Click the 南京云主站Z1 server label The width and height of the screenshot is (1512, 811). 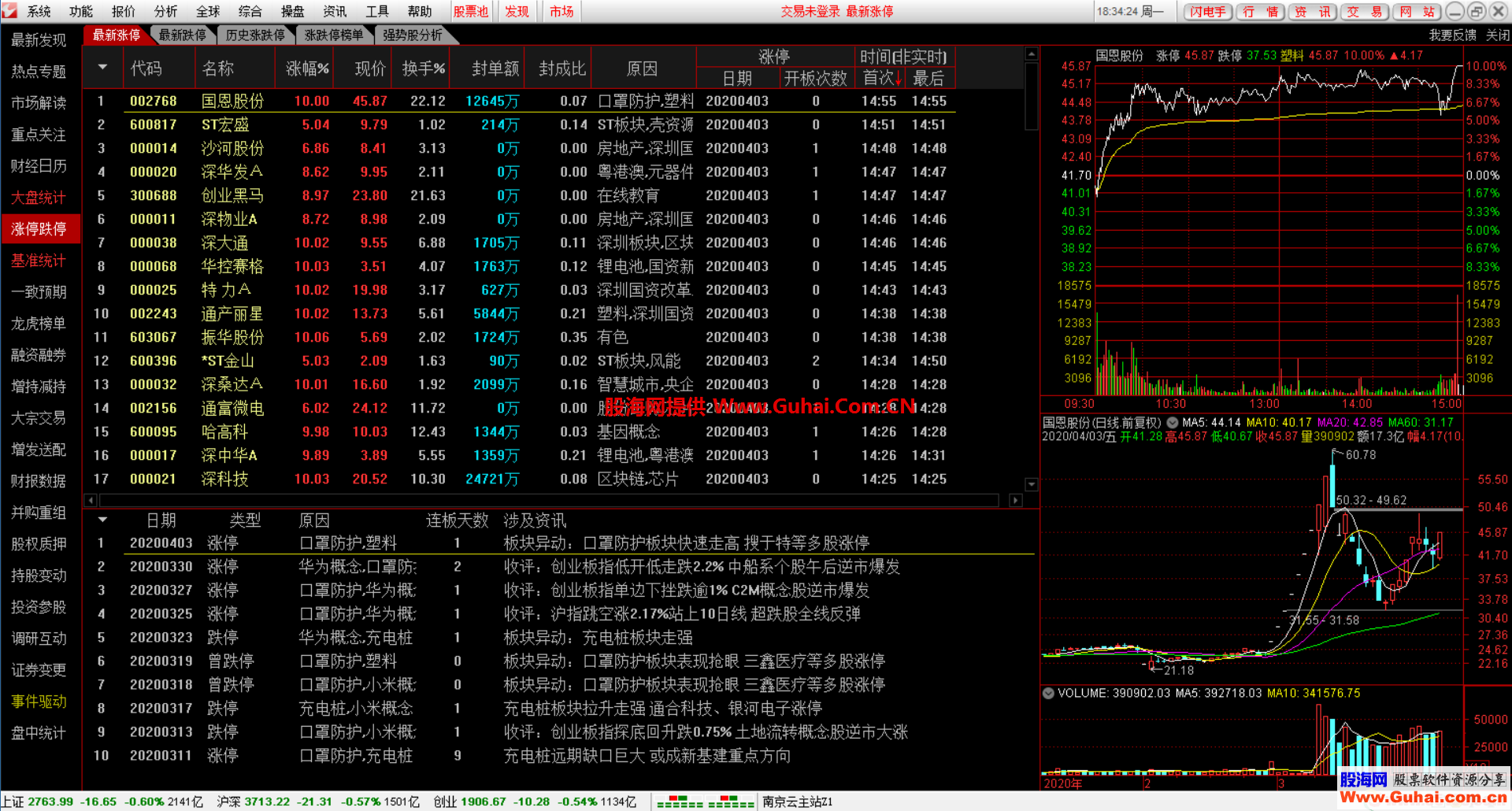point(798,802)
